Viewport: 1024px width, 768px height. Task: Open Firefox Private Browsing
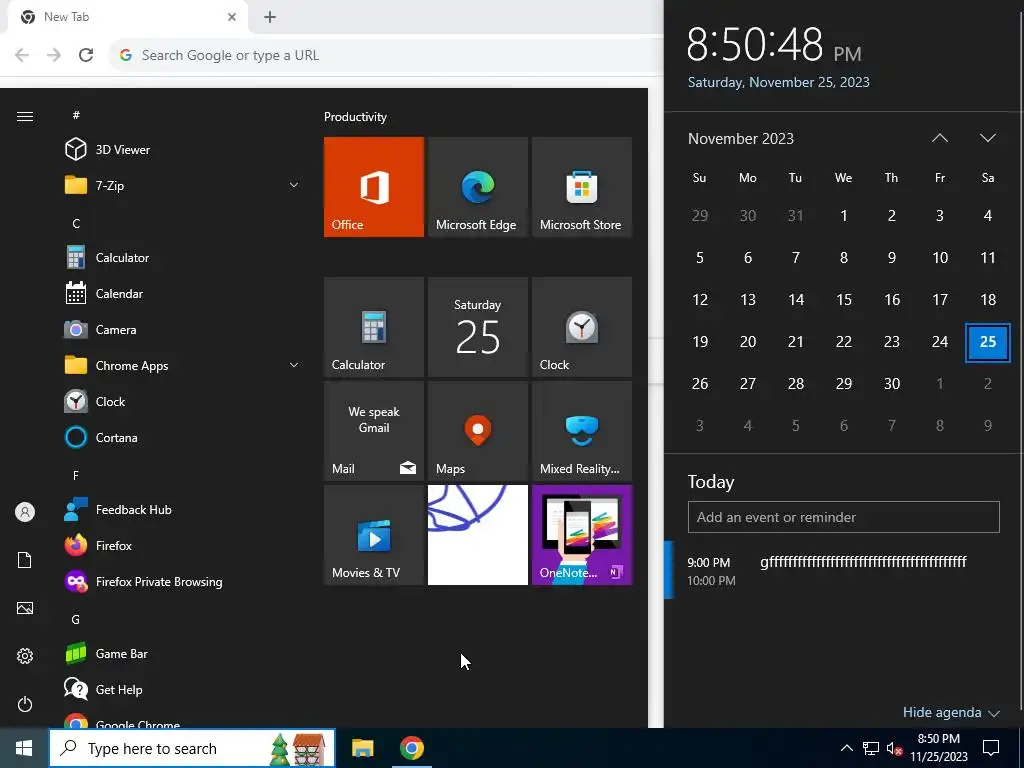coord(183,581)
